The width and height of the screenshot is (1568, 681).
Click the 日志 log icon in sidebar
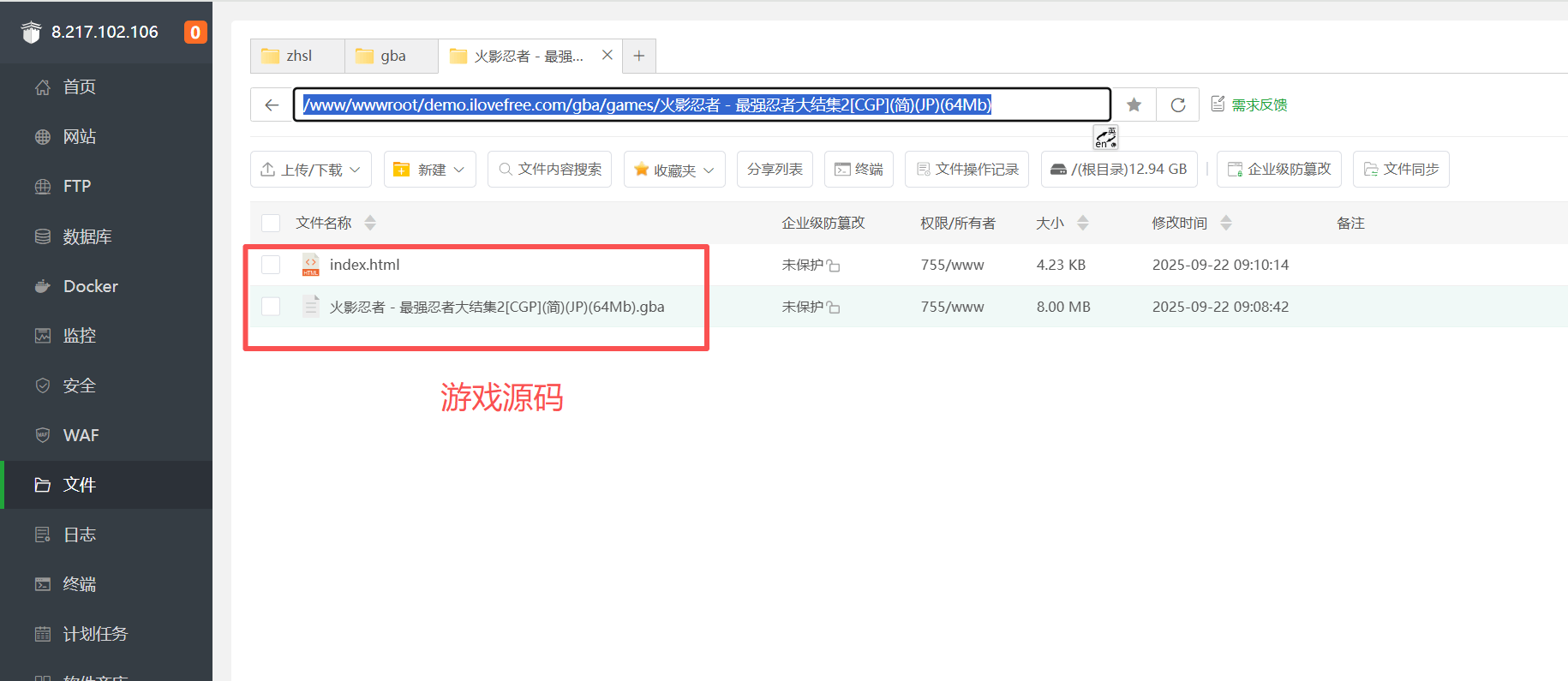[43, 535]
